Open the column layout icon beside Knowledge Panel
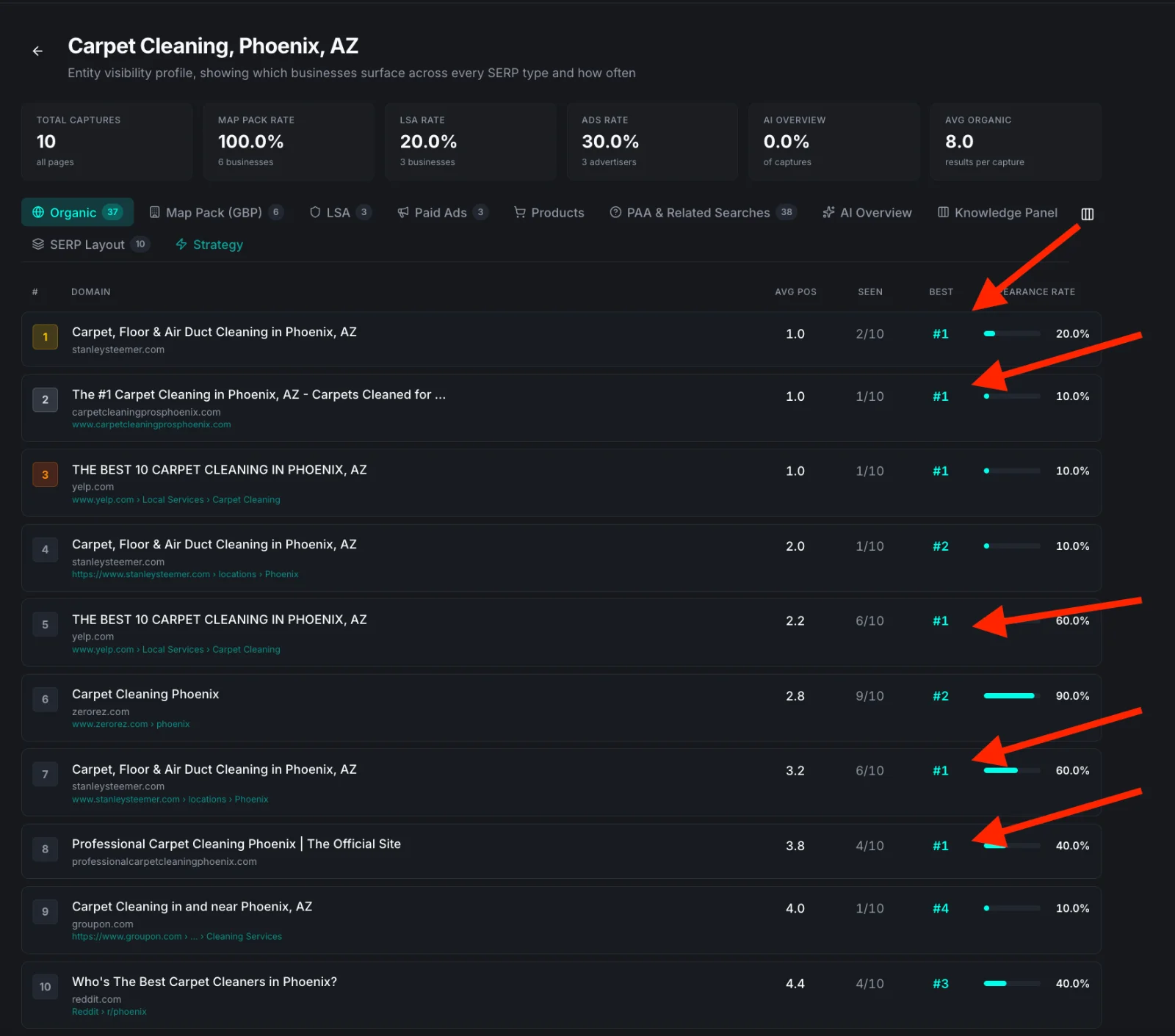 click(x=1088, y=214)
